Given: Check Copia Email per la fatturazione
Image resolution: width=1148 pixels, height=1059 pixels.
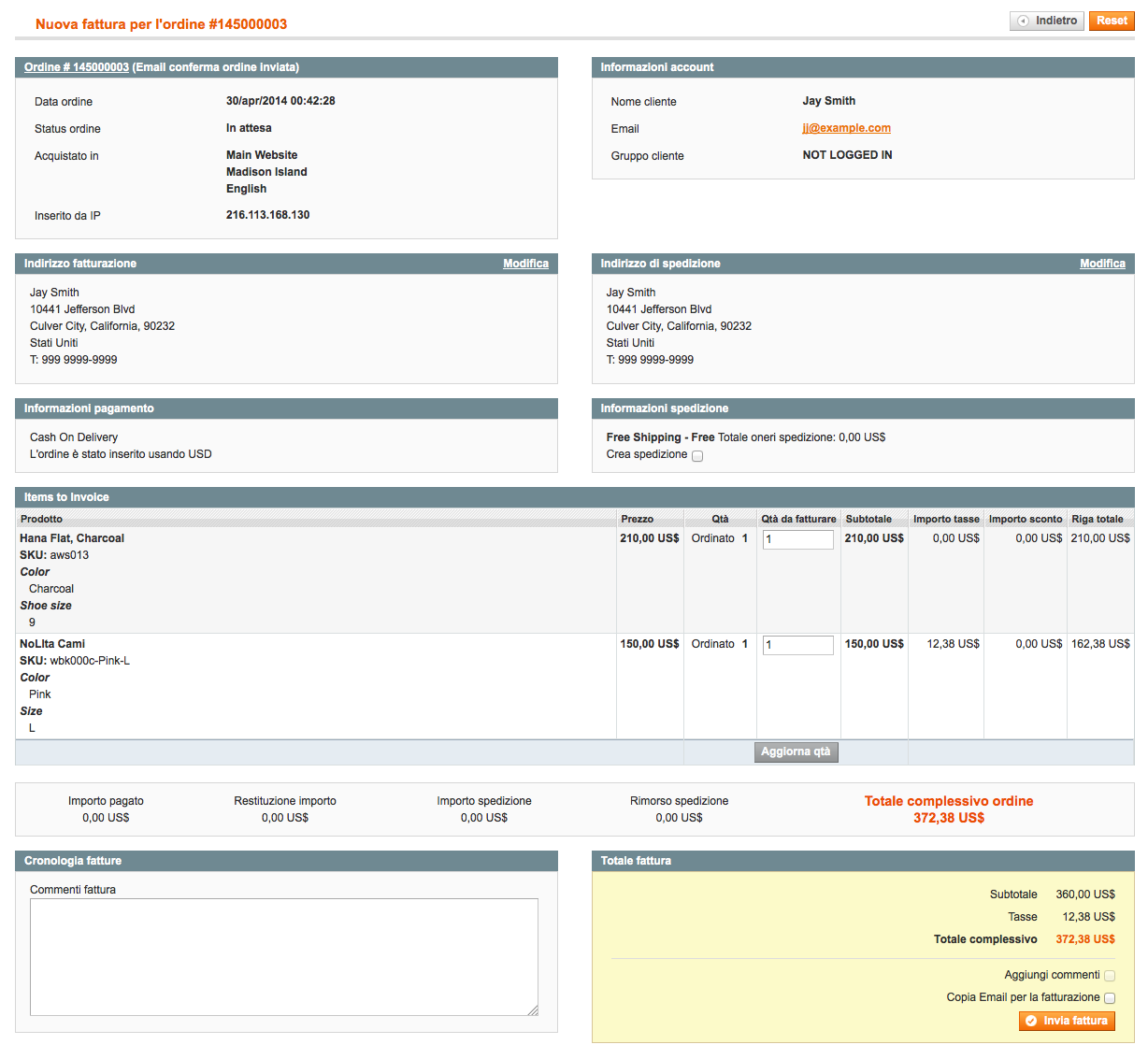Looking at the screenshot, I should click(x=1110, y=998).
